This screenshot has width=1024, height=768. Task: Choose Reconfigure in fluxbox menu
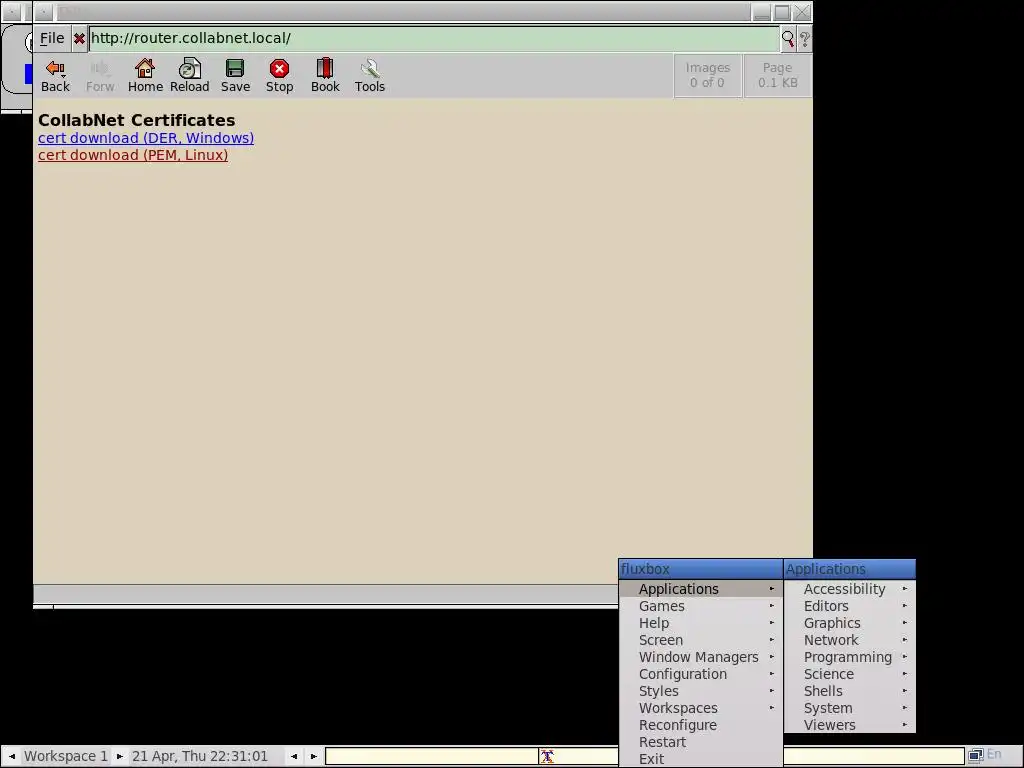[x=701, y=725]
